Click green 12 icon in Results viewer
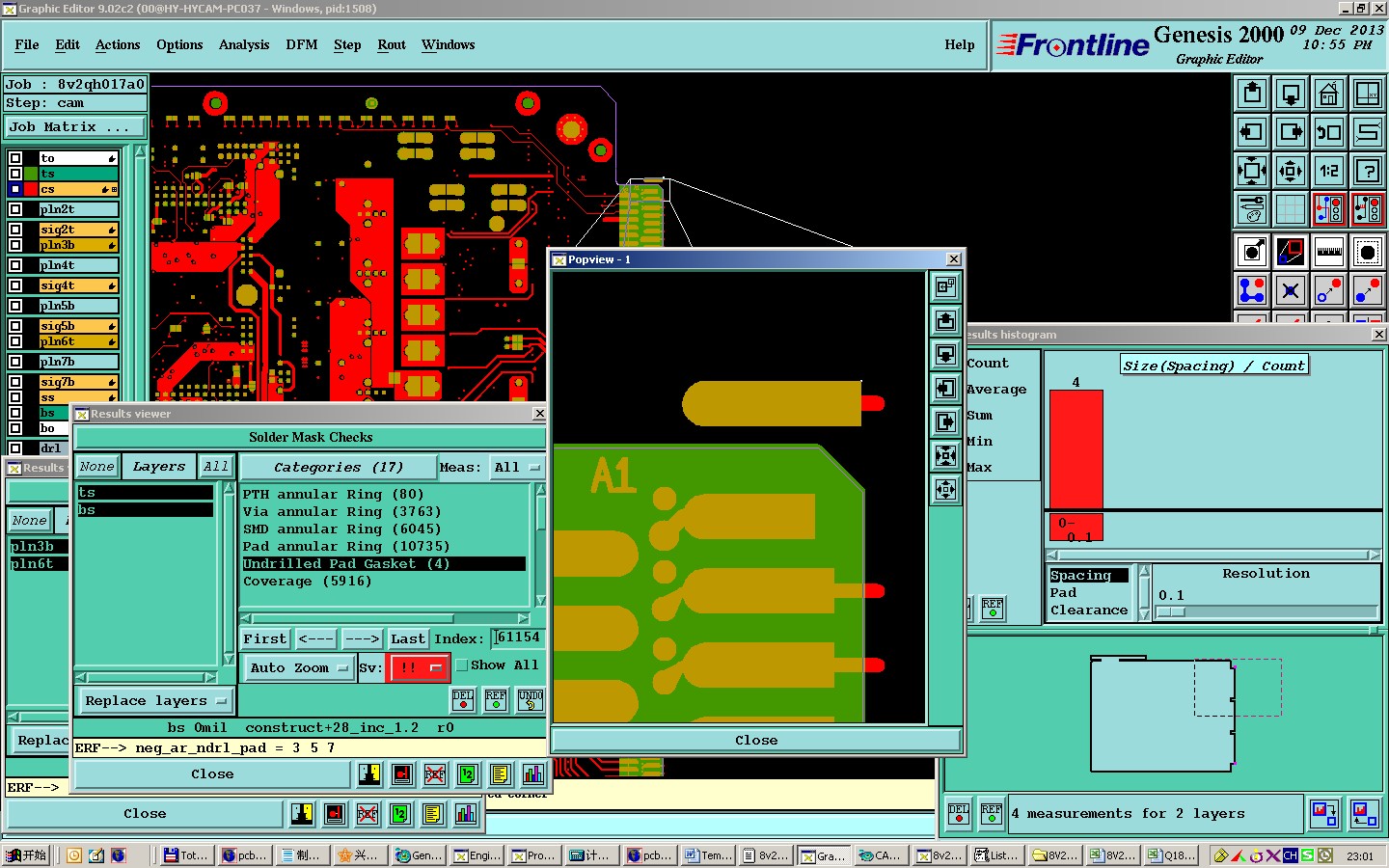 tap(468, 774)
